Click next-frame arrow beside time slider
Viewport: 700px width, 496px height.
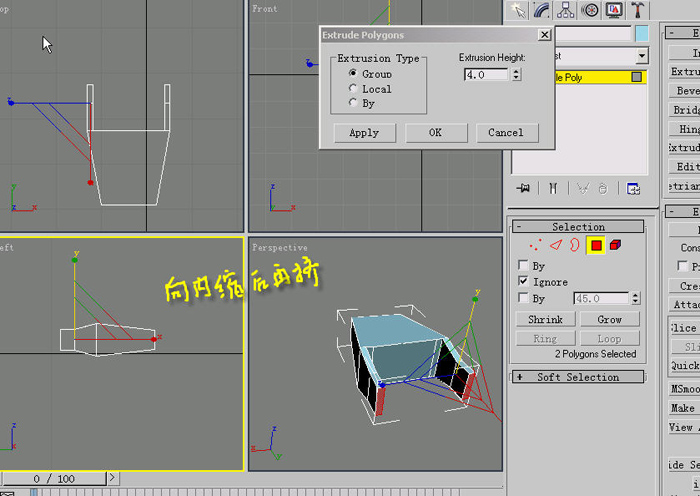tap(112, 478)
